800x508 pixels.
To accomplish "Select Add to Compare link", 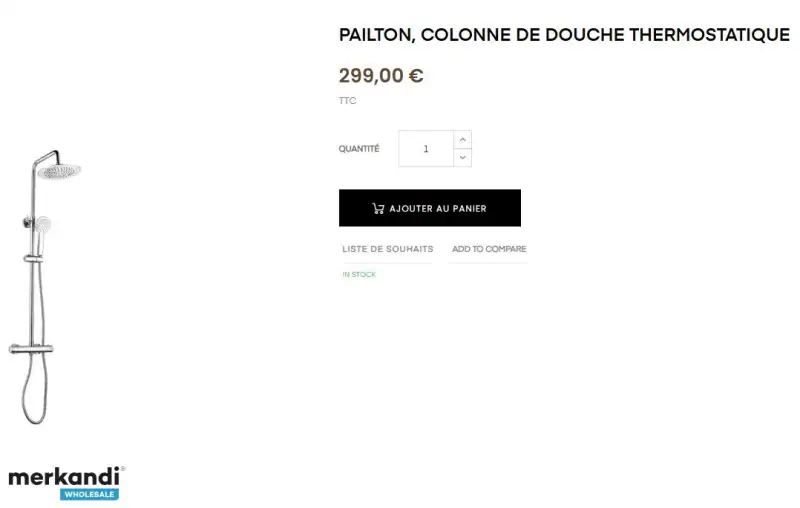I will 489,249.
